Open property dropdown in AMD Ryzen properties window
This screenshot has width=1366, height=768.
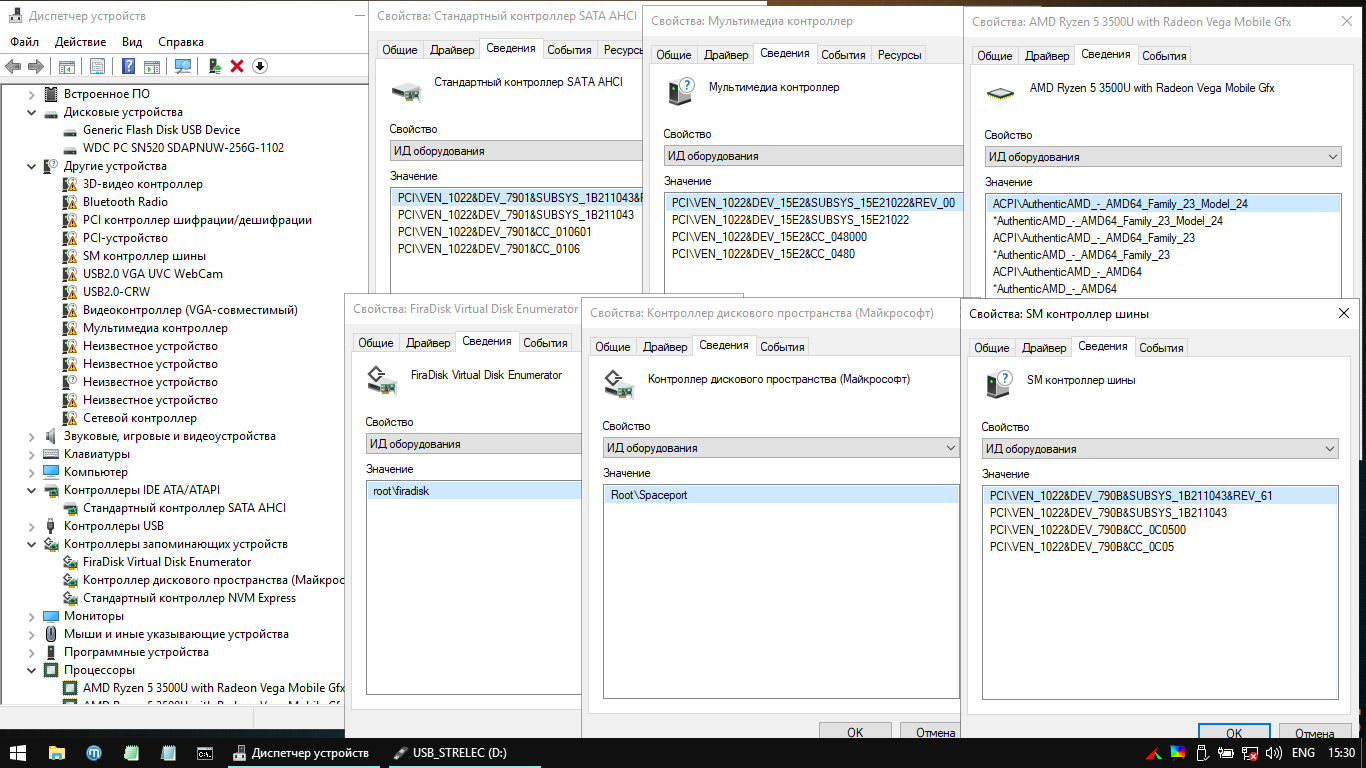coord(1332,157)
